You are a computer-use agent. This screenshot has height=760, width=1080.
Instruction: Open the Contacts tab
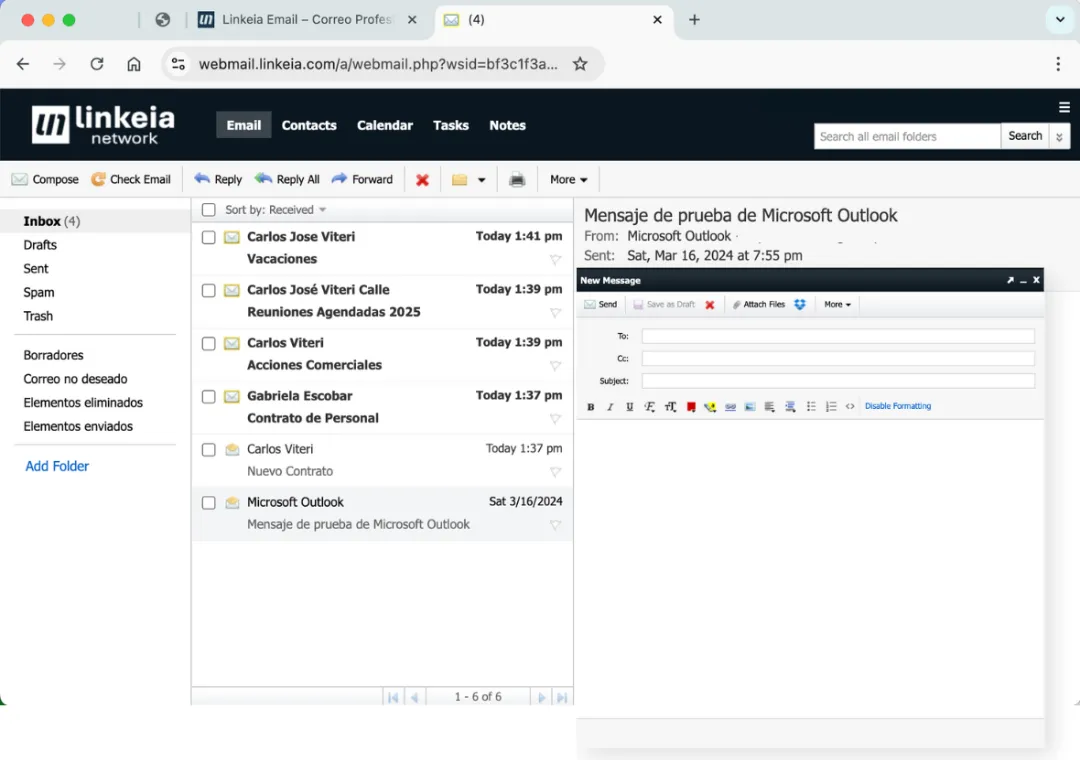[309, 125]
